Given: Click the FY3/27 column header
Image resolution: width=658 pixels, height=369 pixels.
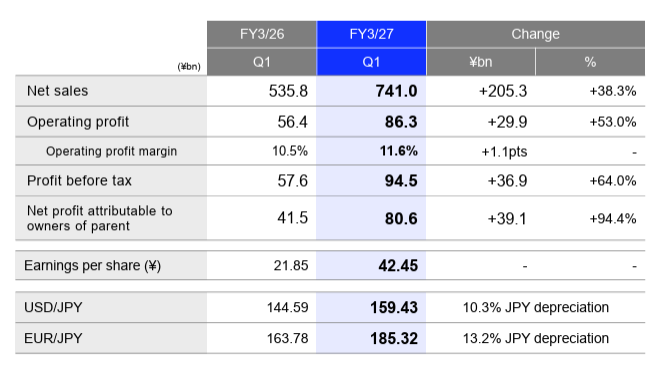Looking at the screenshot, I should 371,34.
